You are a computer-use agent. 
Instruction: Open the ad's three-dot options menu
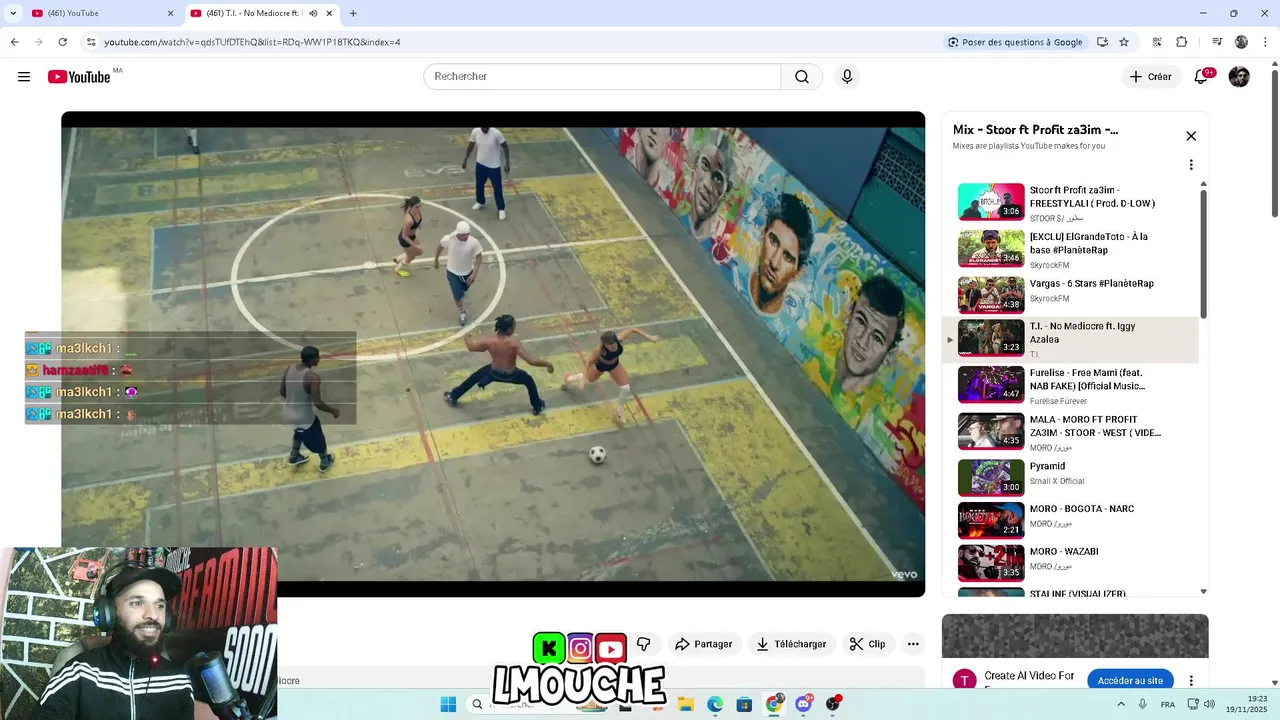[1191, 681]
